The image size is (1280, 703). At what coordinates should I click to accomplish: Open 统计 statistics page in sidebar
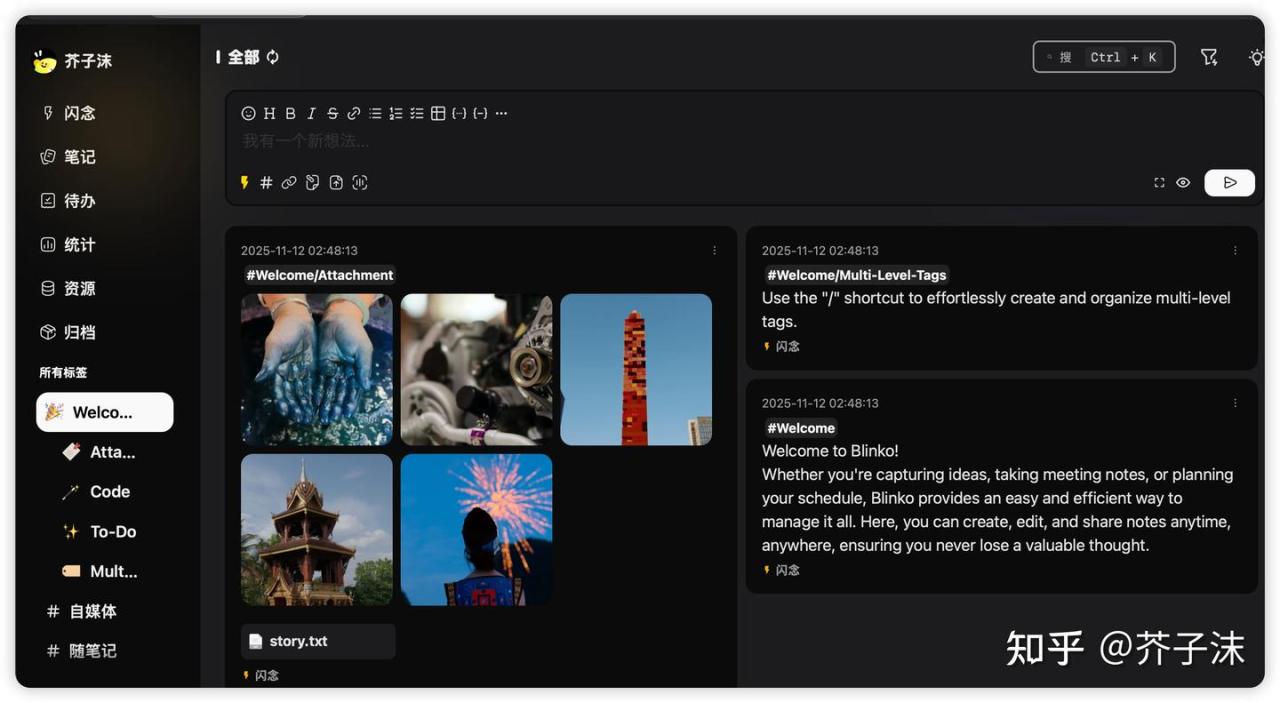pyautogui.click(x=79, y=245)
